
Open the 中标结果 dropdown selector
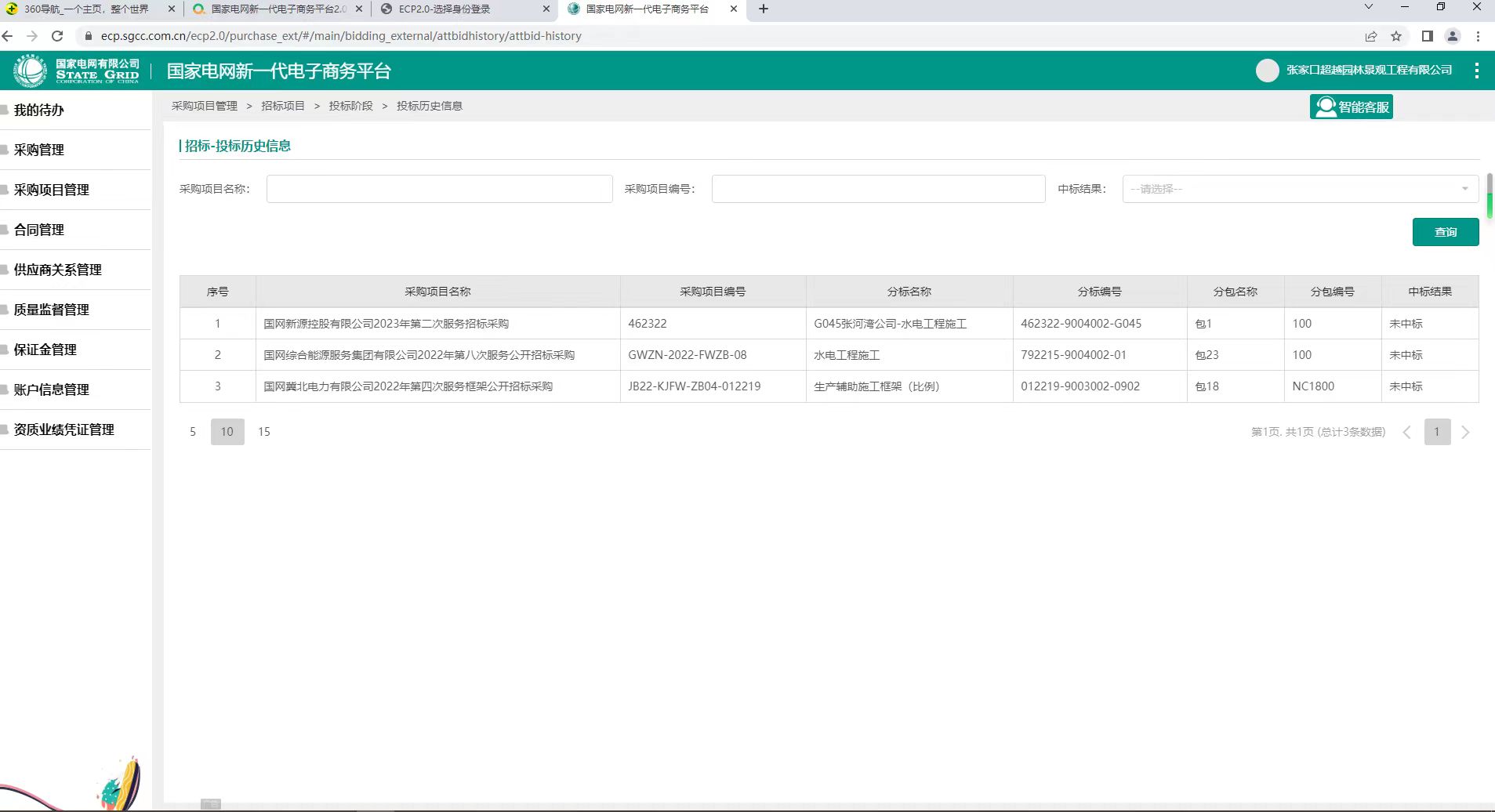(1300, 189)
